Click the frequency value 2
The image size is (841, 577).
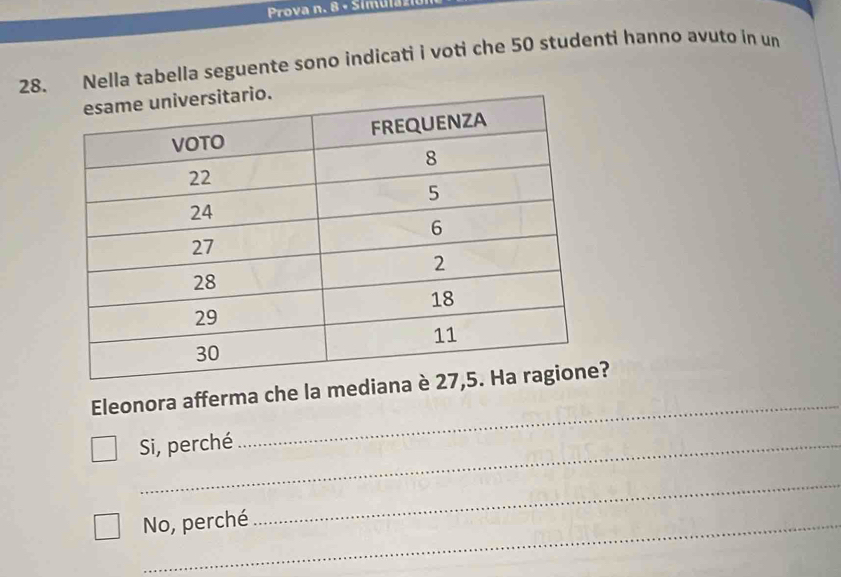point(439,264)
